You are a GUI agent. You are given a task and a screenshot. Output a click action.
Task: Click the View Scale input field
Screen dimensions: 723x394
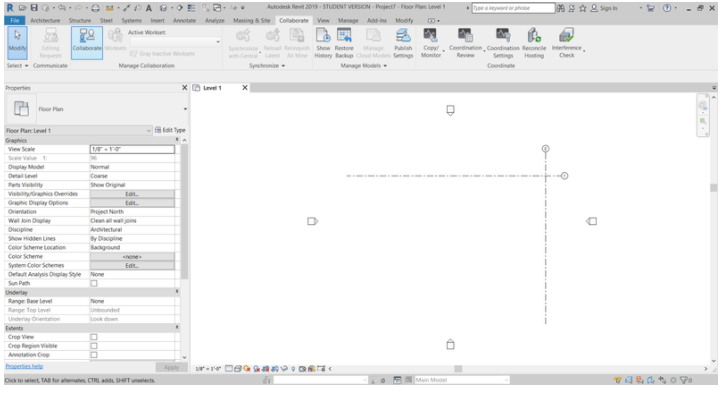[132, 149]
